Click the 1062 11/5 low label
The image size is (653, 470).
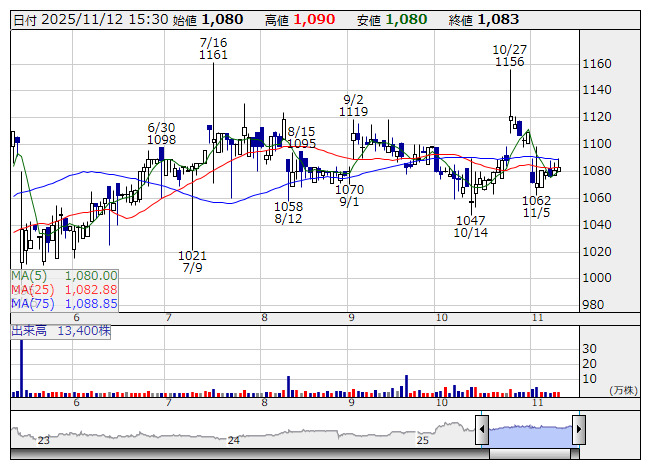(x=536, y=206)
